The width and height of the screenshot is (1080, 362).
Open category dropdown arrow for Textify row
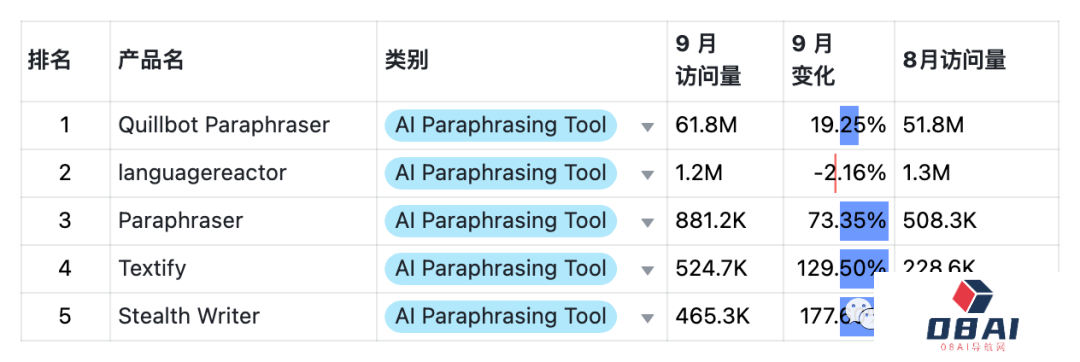(647, 270)
